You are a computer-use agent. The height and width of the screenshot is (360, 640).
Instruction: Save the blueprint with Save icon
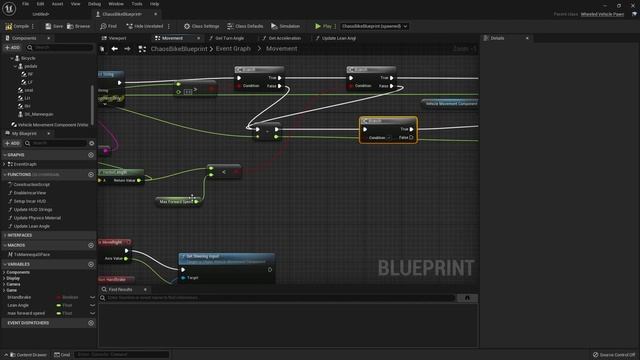[48, 26]
